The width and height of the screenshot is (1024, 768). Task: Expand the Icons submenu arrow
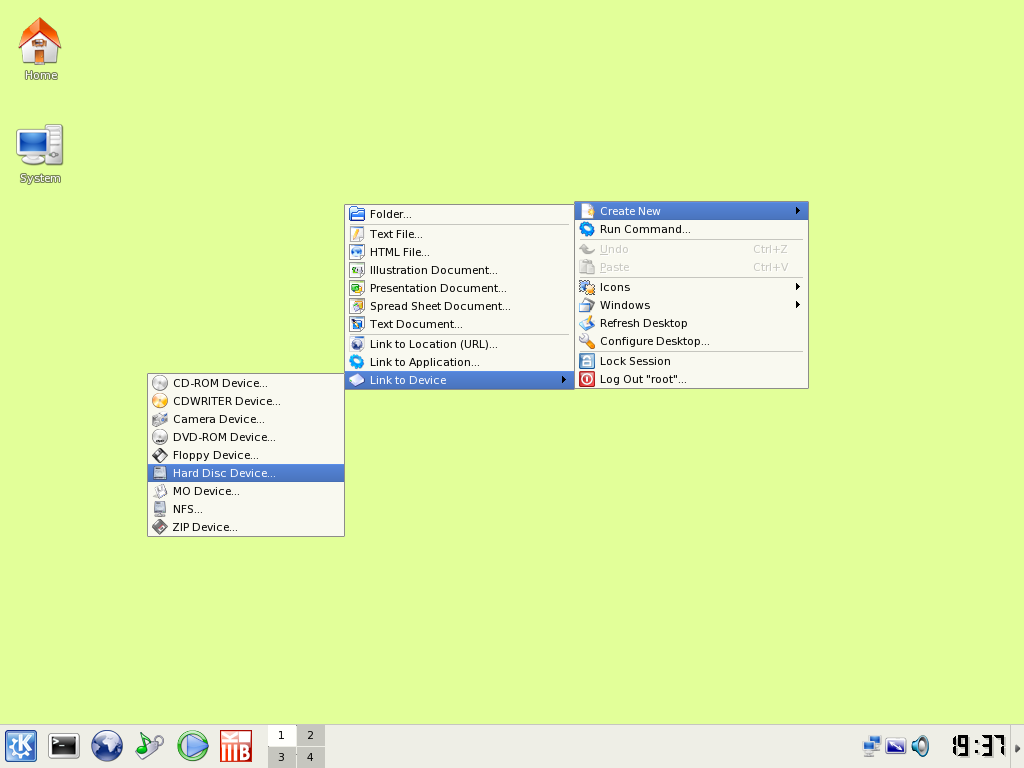pyautogui.click(x=798, y=287)
